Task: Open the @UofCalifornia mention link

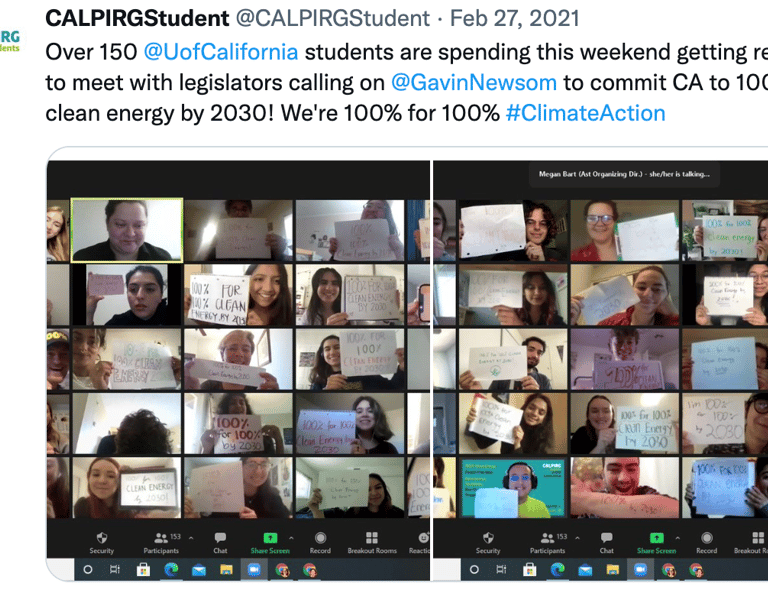Action: [x=221, y=51]
